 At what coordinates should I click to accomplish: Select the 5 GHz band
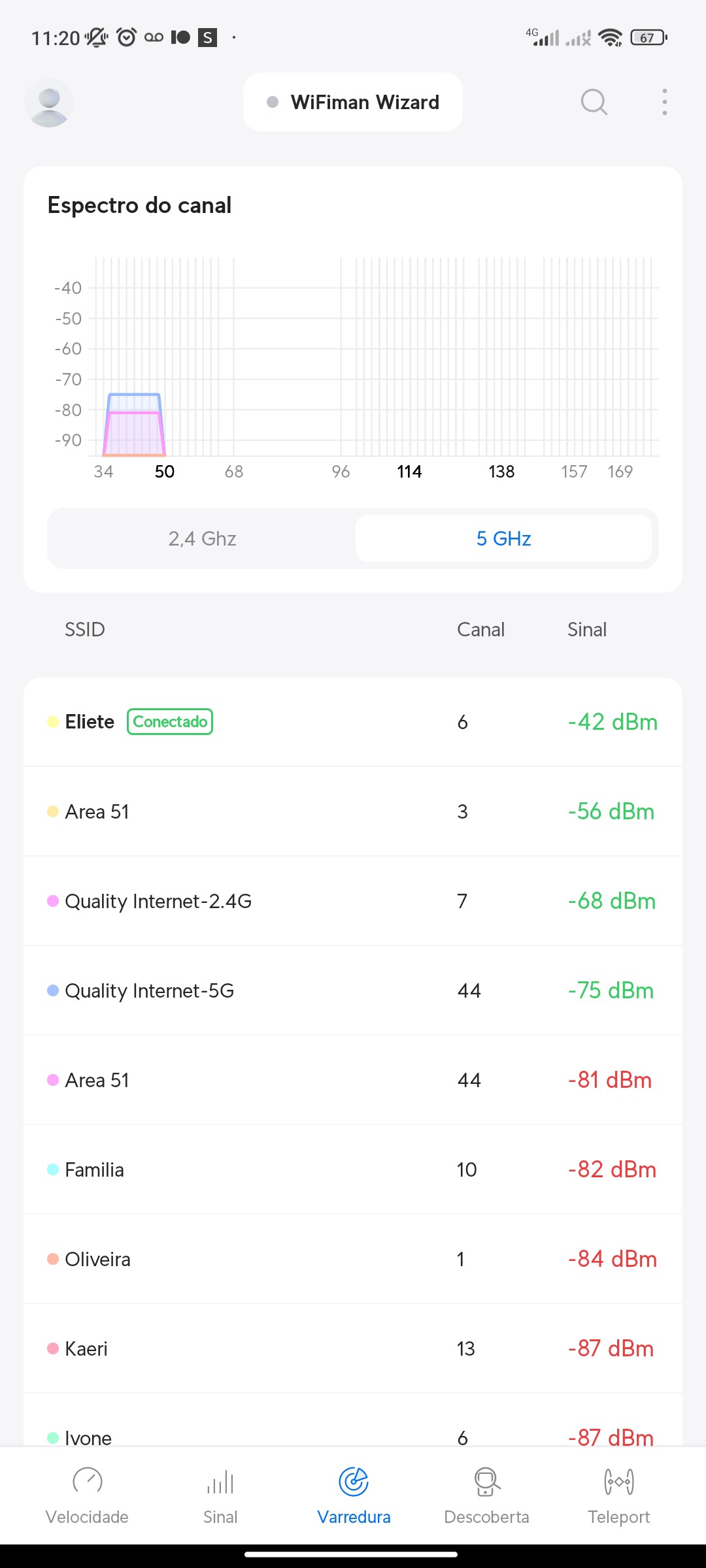(x=503, y=538)
